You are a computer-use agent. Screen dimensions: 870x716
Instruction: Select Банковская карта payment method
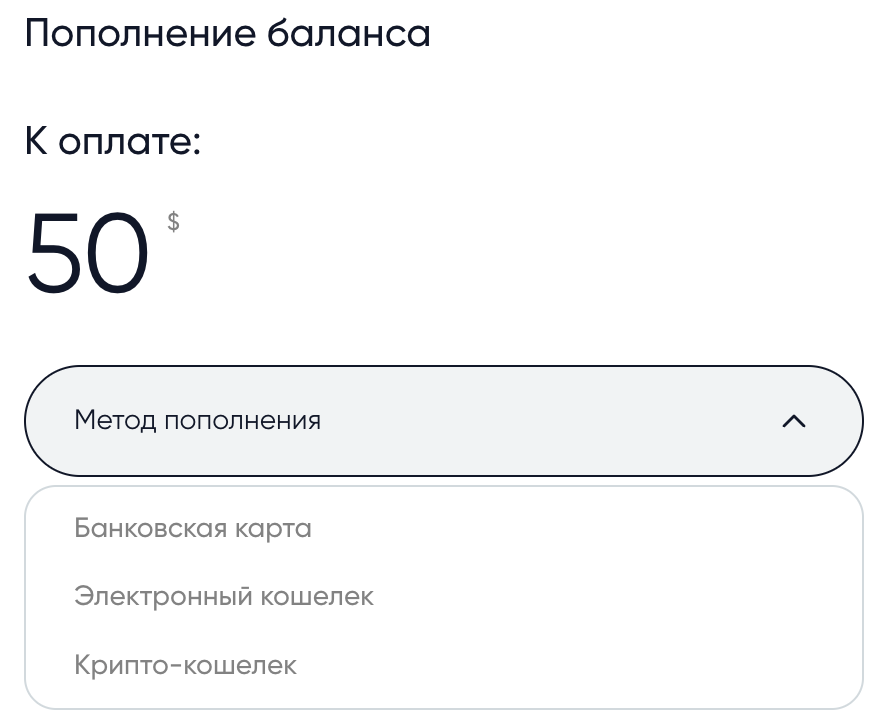193,528
